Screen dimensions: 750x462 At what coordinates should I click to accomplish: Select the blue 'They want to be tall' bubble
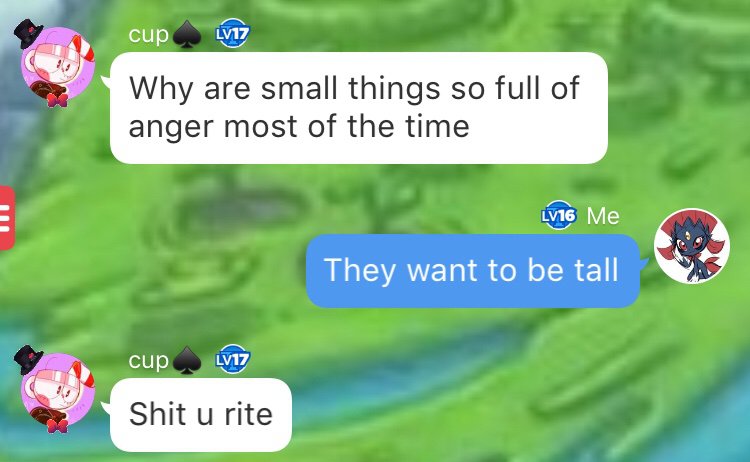473,270
